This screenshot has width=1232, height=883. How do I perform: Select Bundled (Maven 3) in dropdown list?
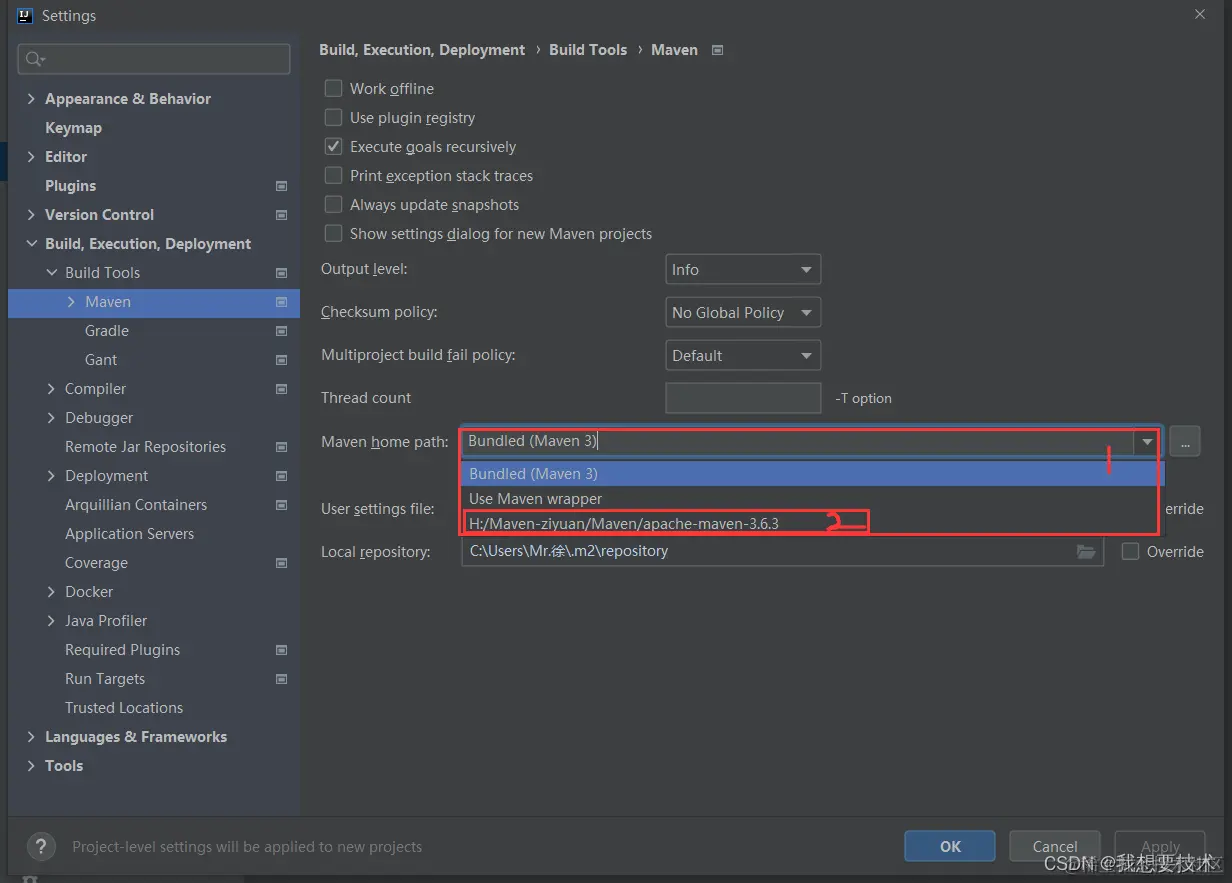coord(813,473)
